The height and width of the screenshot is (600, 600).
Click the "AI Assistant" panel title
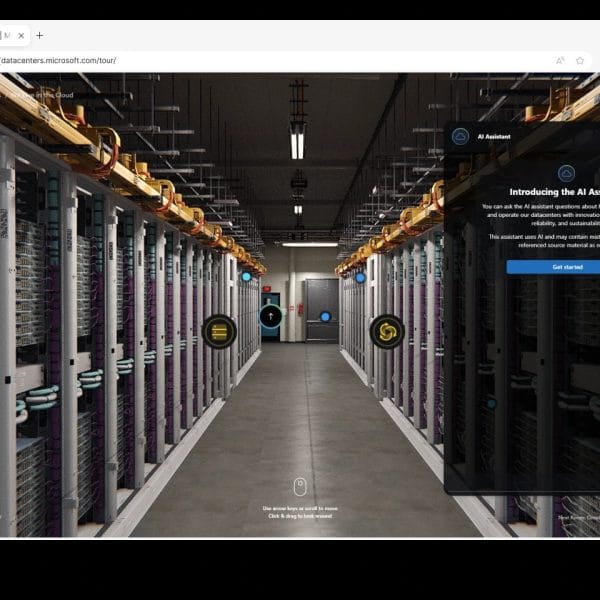(x=494, y=137)
